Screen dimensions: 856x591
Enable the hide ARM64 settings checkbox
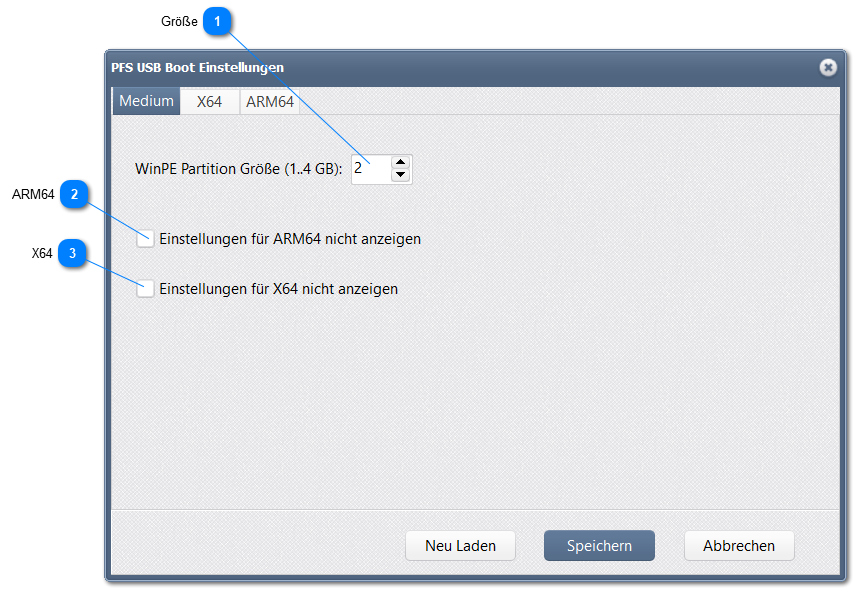[146, 239]
